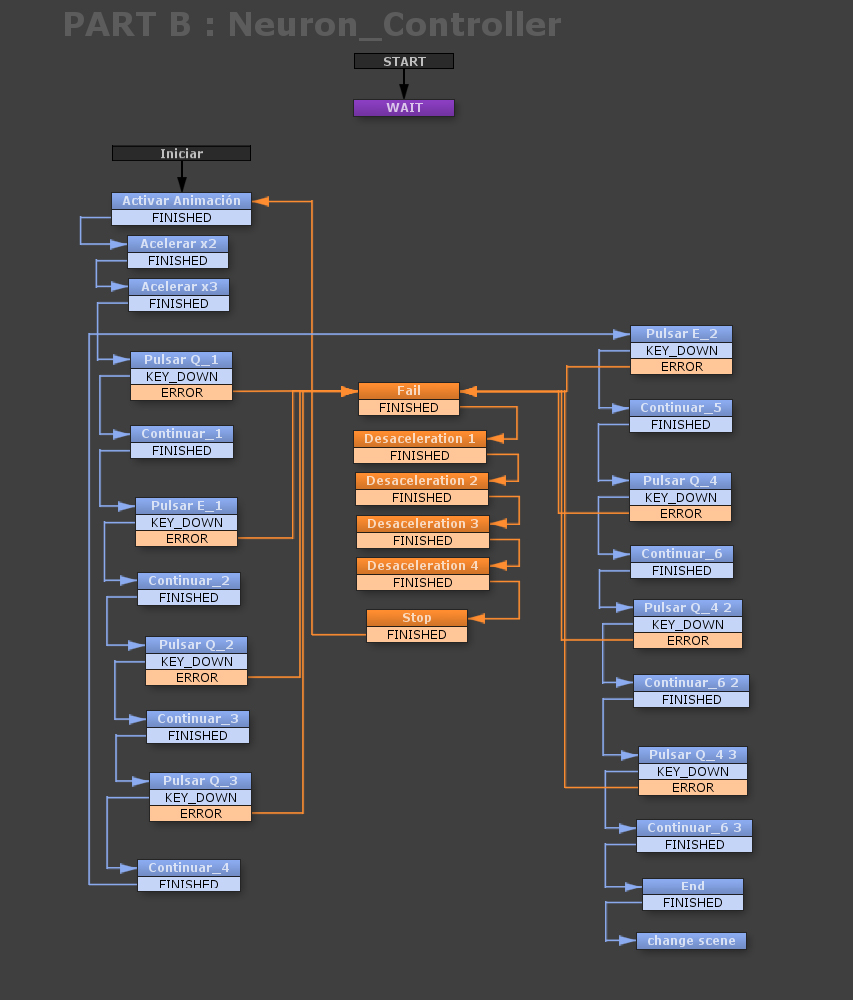Click the orange Stop state header
Image resolution: width=853 pixels, height=1000 pixels.
coord(416,618)
